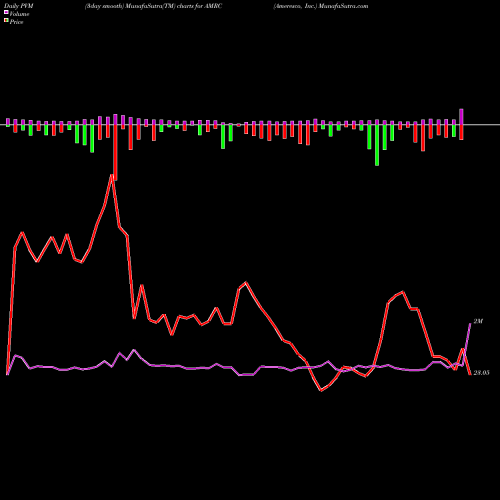Select the 'Volume' legend label
The width and height of the screenshot is (500, 500).
pyautogui.click(x=19, y=14)
